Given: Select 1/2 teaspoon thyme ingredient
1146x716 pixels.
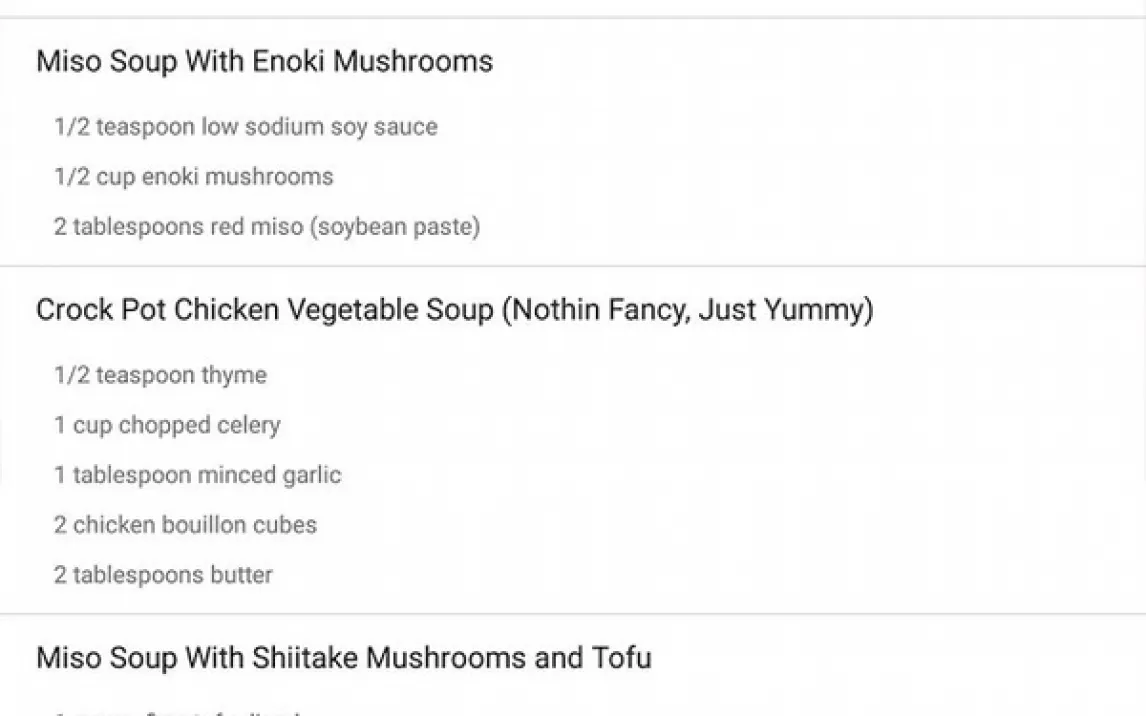Looking at the screenshot, I should coord(160,375).
